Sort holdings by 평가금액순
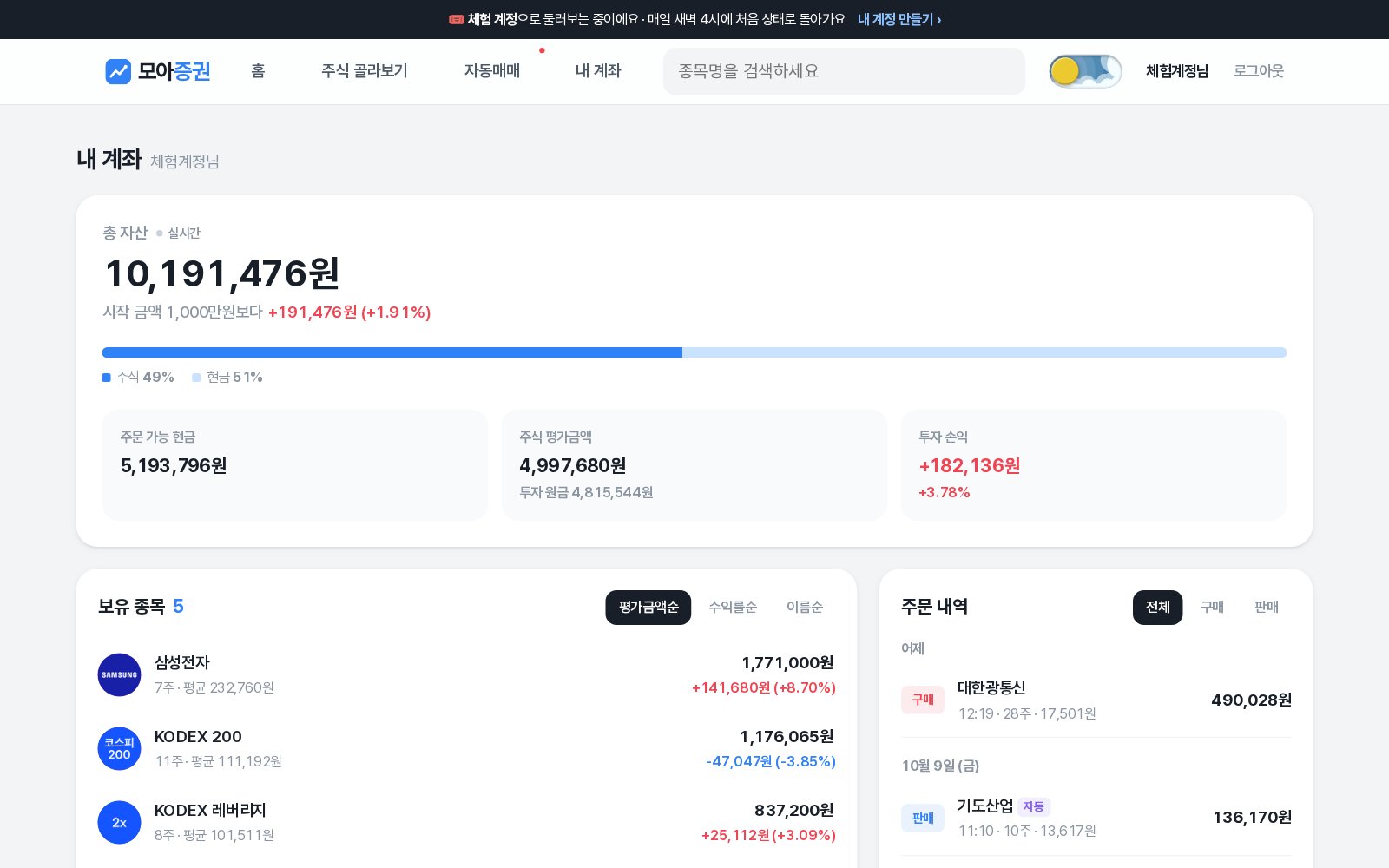 (x=648, y=607)
